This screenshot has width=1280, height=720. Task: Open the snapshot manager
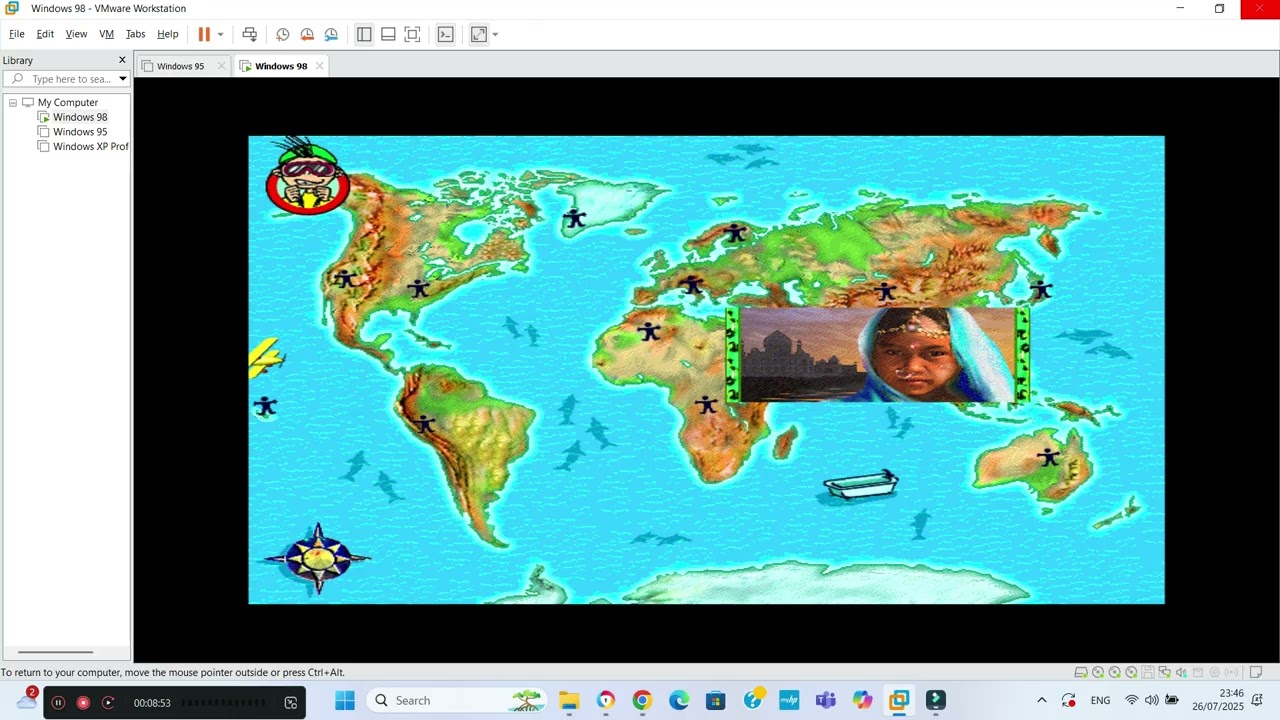pyautogui.click(x=331, y=34)
